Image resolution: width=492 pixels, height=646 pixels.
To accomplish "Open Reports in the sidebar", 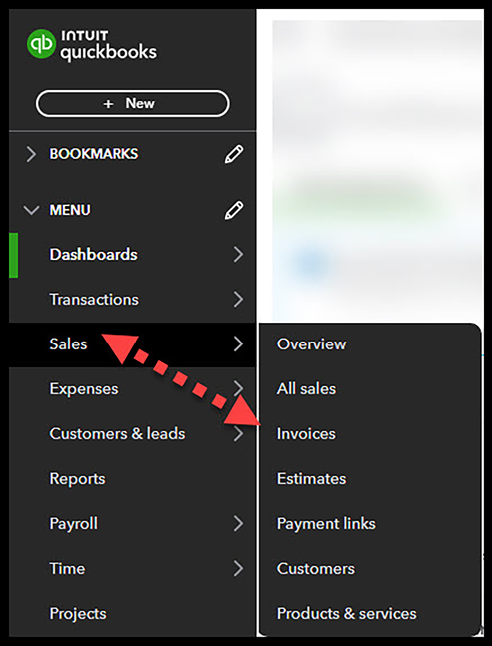I will point(77,479).
